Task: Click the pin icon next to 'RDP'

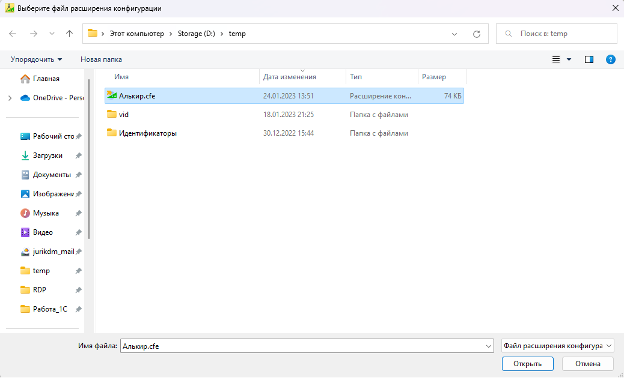Action: click(x=79, y=290)
